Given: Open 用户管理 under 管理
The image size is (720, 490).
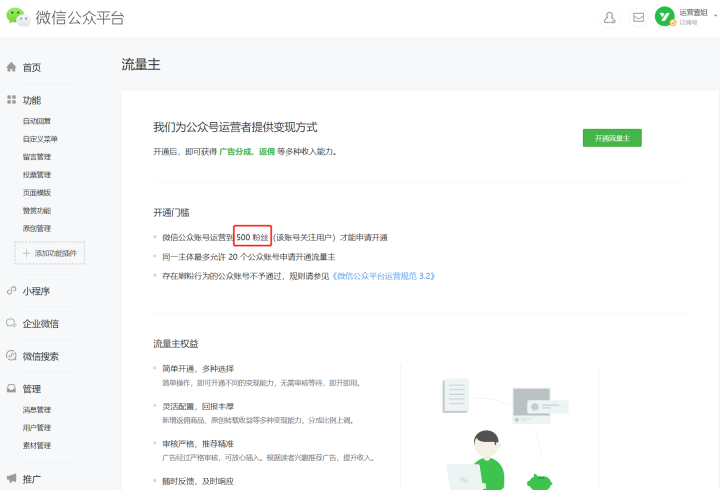Looking at the screenshot, I should tap(37, 428).
